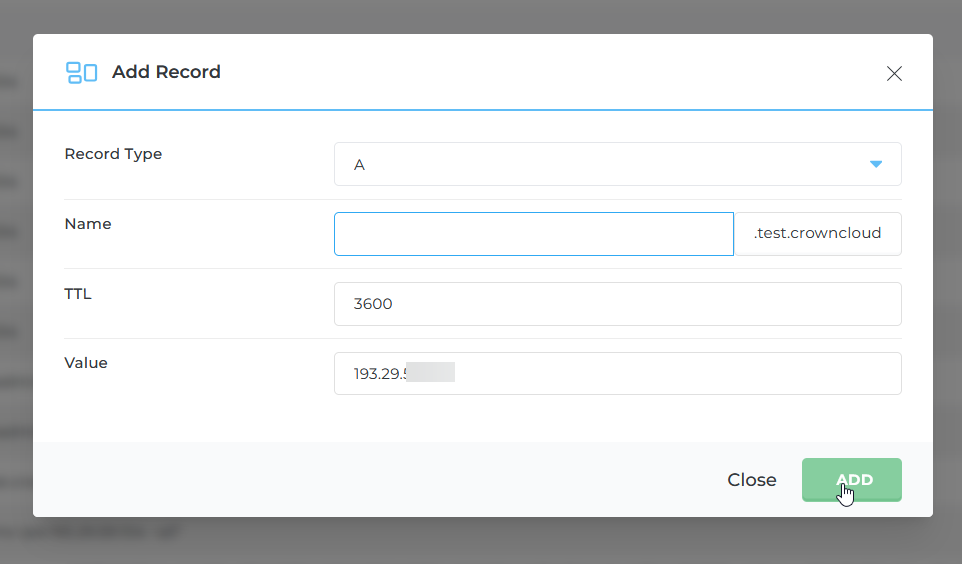Click the Add Record dialog title
Screen dimensions: 962x564
pos(166,72)
